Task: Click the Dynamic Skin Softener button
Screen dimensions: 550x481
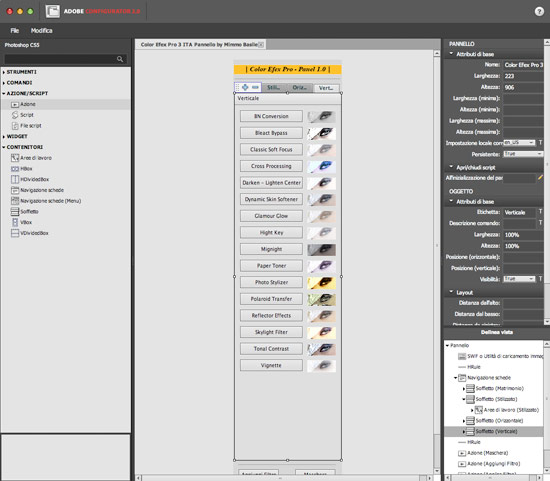Action: [x=271, y=199]
